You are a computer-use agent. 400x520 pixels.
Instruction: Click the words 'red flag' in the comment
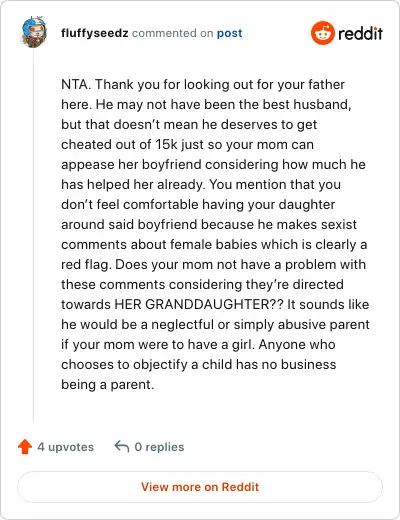[x=85, y=265]
